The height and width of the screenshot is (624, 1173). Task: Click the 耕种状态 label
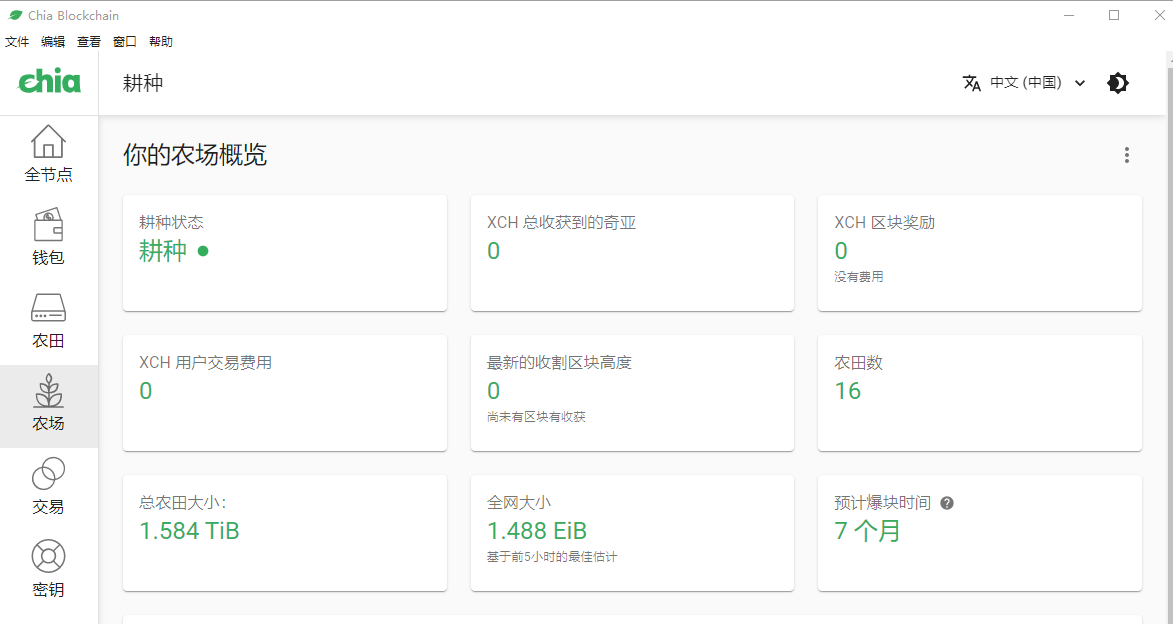point(171,222)
